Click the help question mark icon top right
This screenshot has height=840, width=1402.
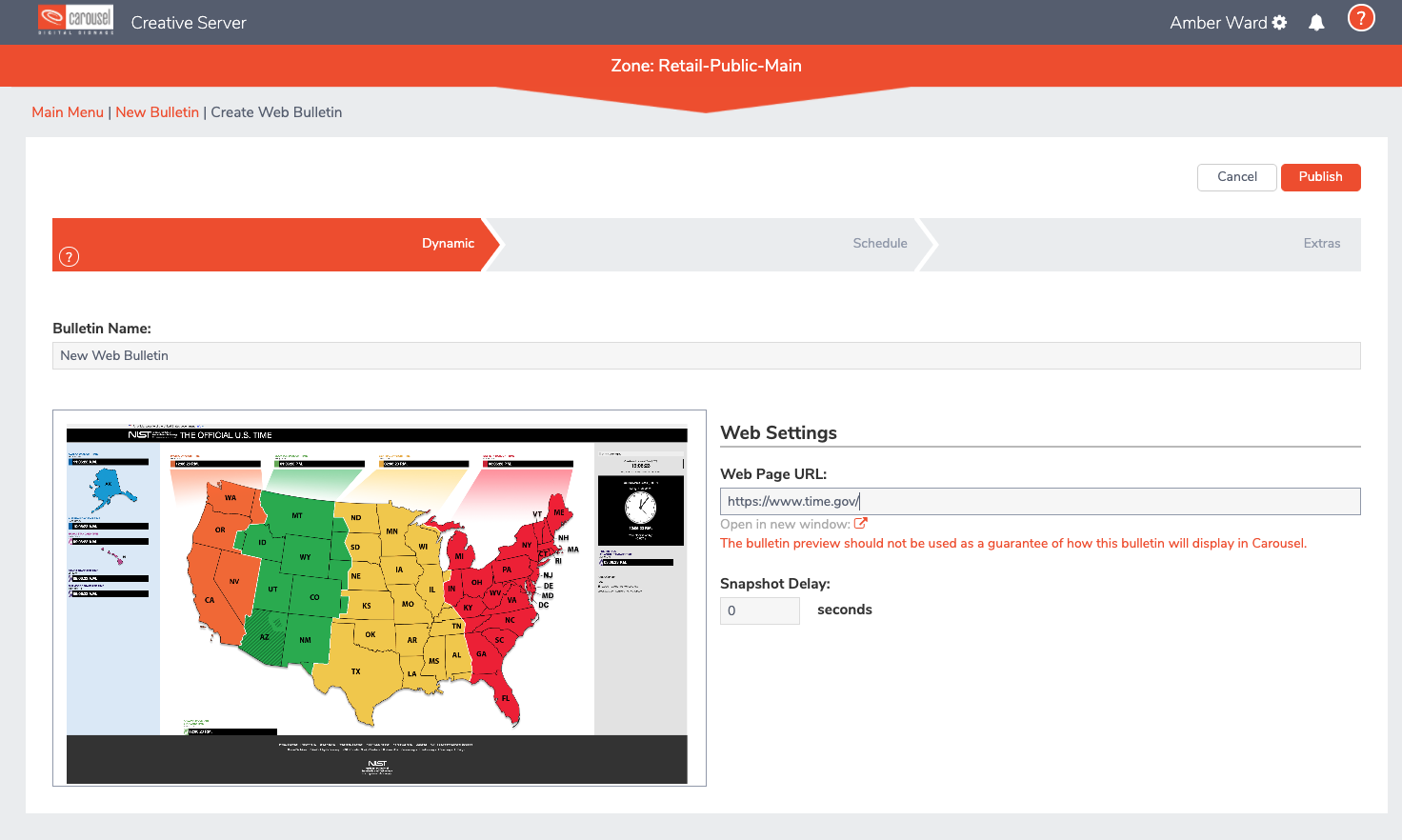1361,17
